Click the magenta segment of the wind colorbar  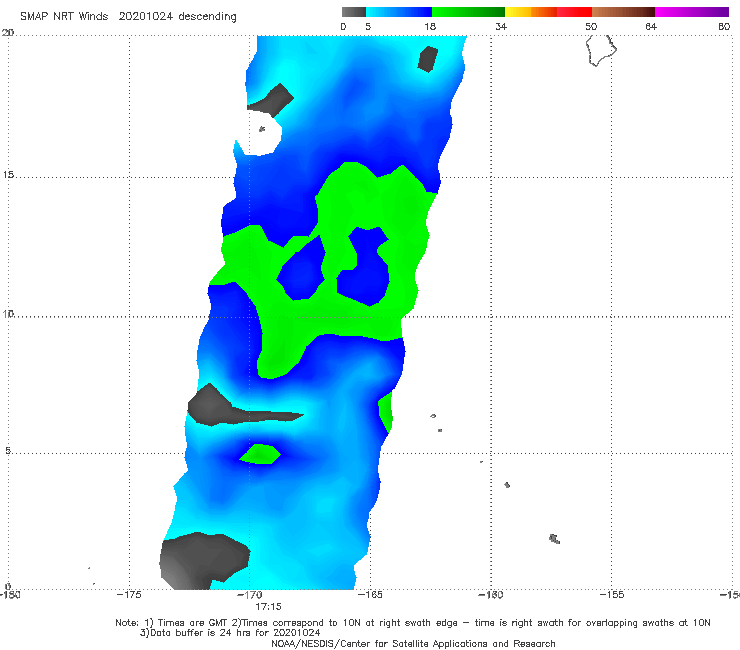tap(692, 12)
